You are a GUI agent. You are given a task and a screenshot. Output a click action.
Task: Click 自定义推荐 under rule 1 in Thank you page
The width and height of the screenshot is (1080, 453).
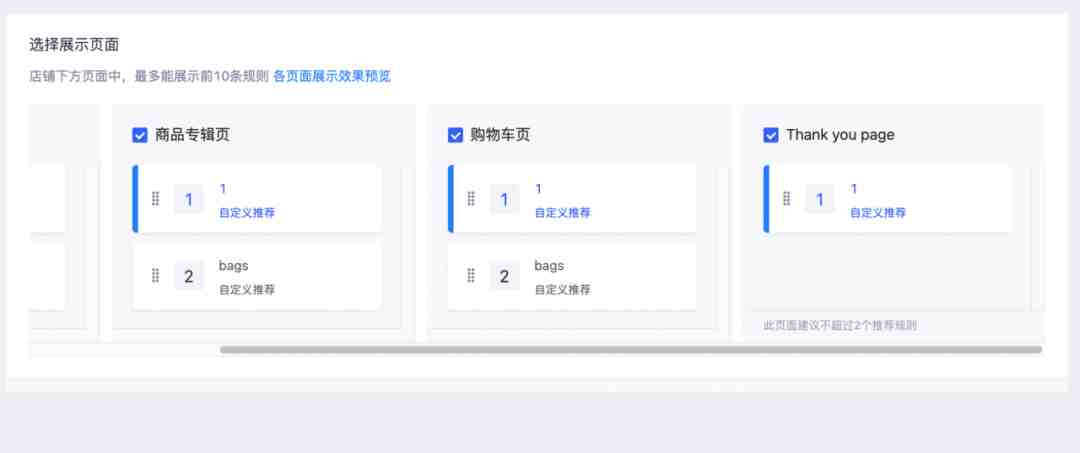878,213
